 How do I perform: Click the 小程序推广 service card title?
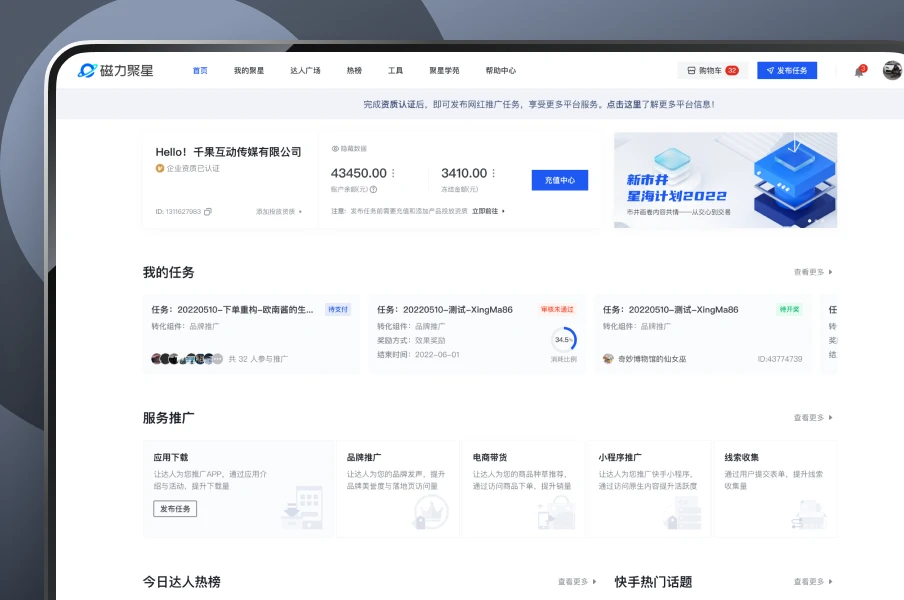pyautogui.click(x=620, y=457)
